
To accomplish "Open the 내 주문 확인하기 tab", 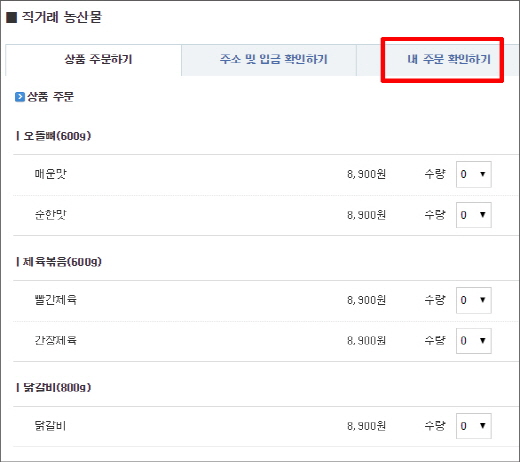I will click(448, 60).
